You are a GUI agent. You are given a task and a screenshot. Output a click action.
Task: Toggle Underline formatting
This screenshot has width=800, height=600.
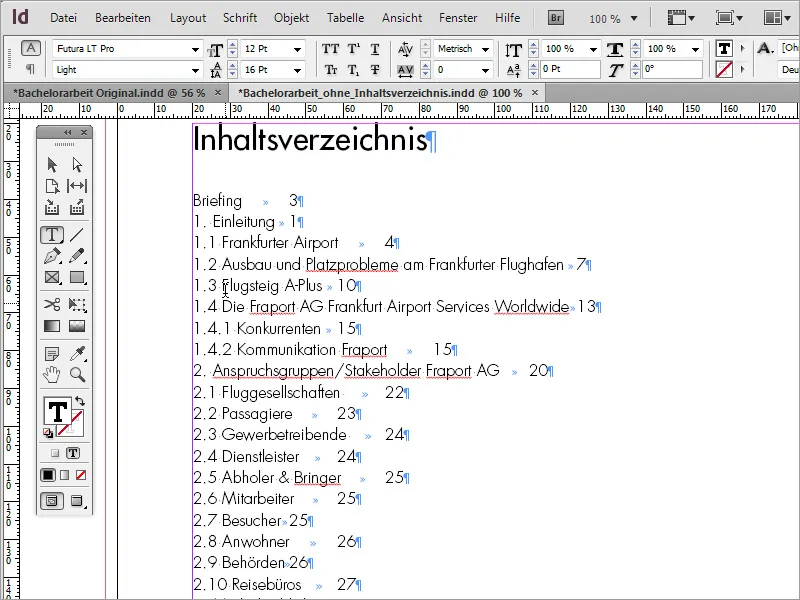click(375, 49)
